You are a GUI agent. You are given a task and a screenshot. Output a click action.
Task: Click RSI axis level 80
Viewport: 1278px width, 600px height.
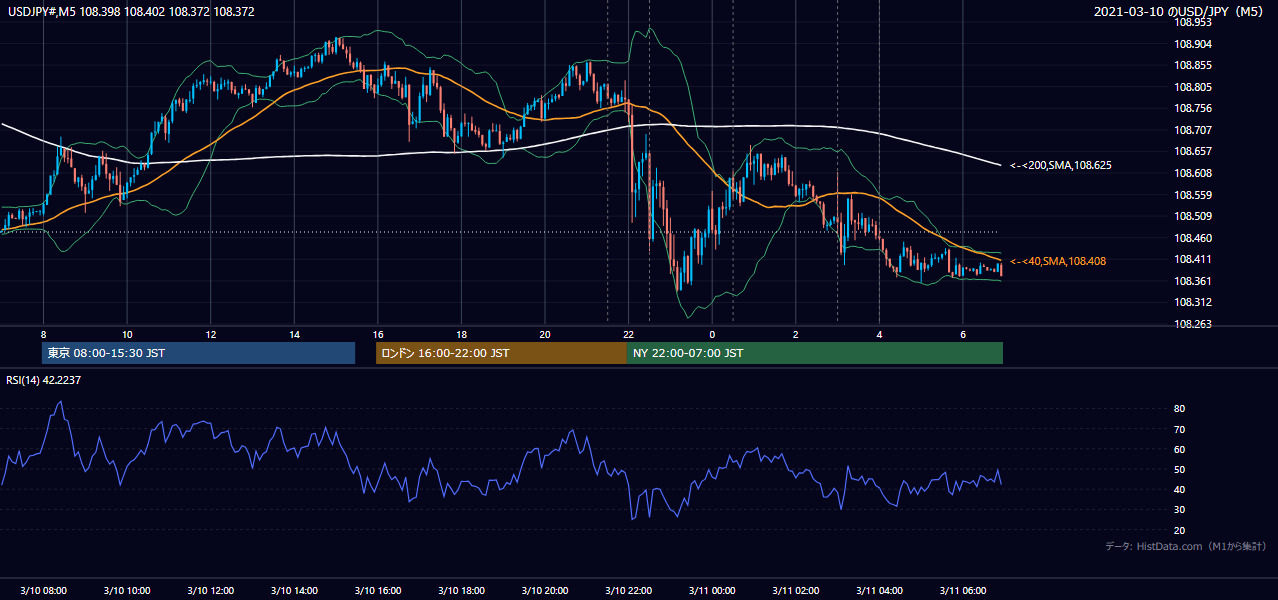(1180, 409)
